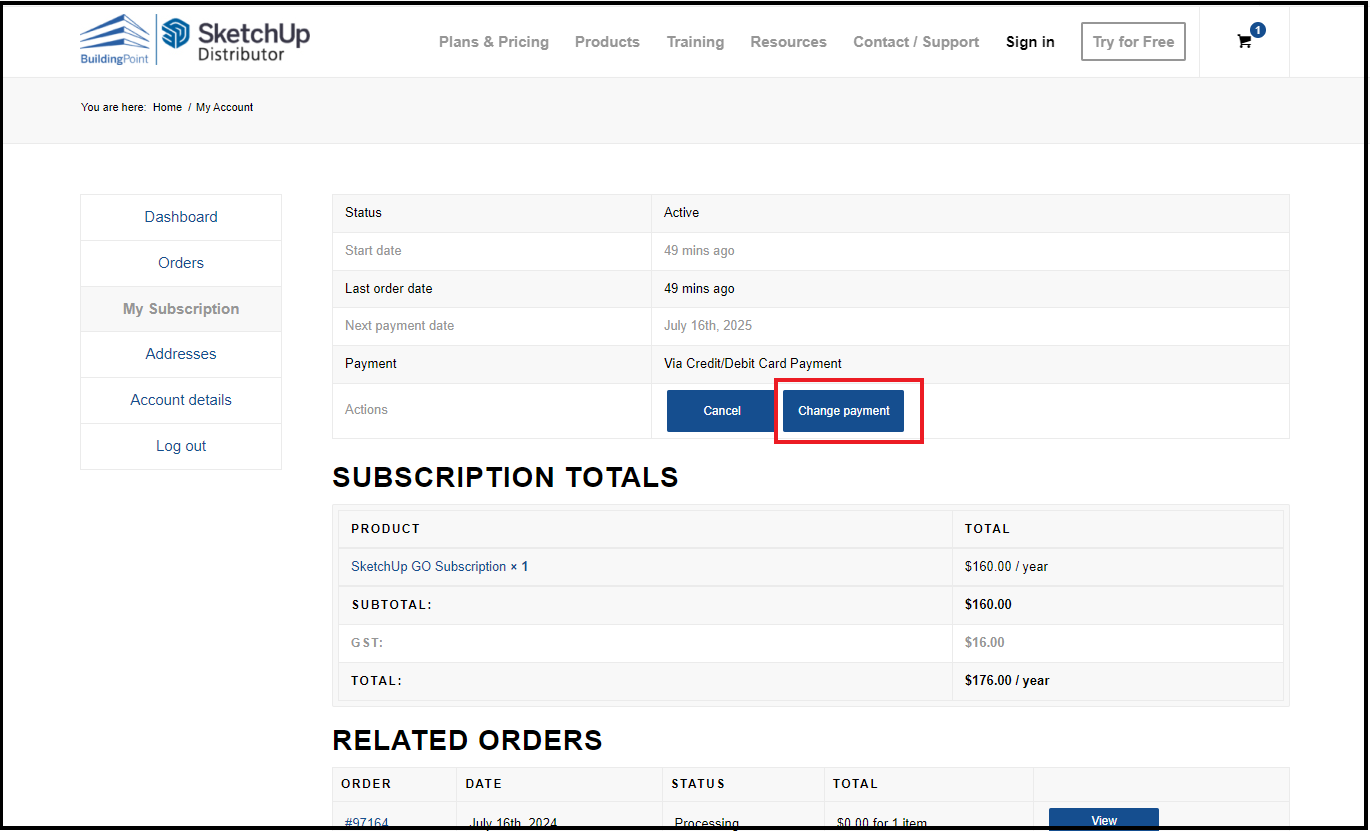The image size is (1370, 831).
Task: Click the SketchUp Distributor logo
Action: tap(236, 40)
